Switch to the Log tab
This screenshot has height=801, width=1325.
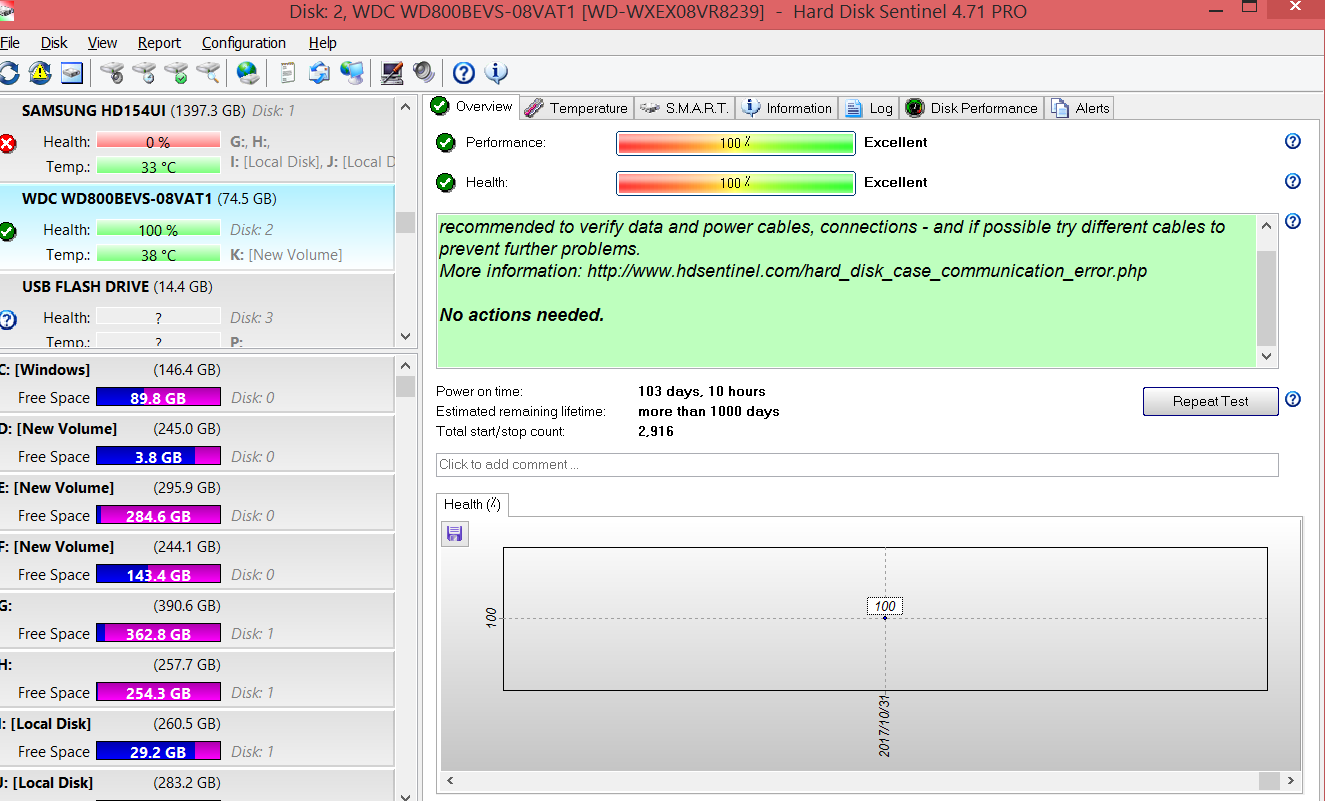point(869,108)
